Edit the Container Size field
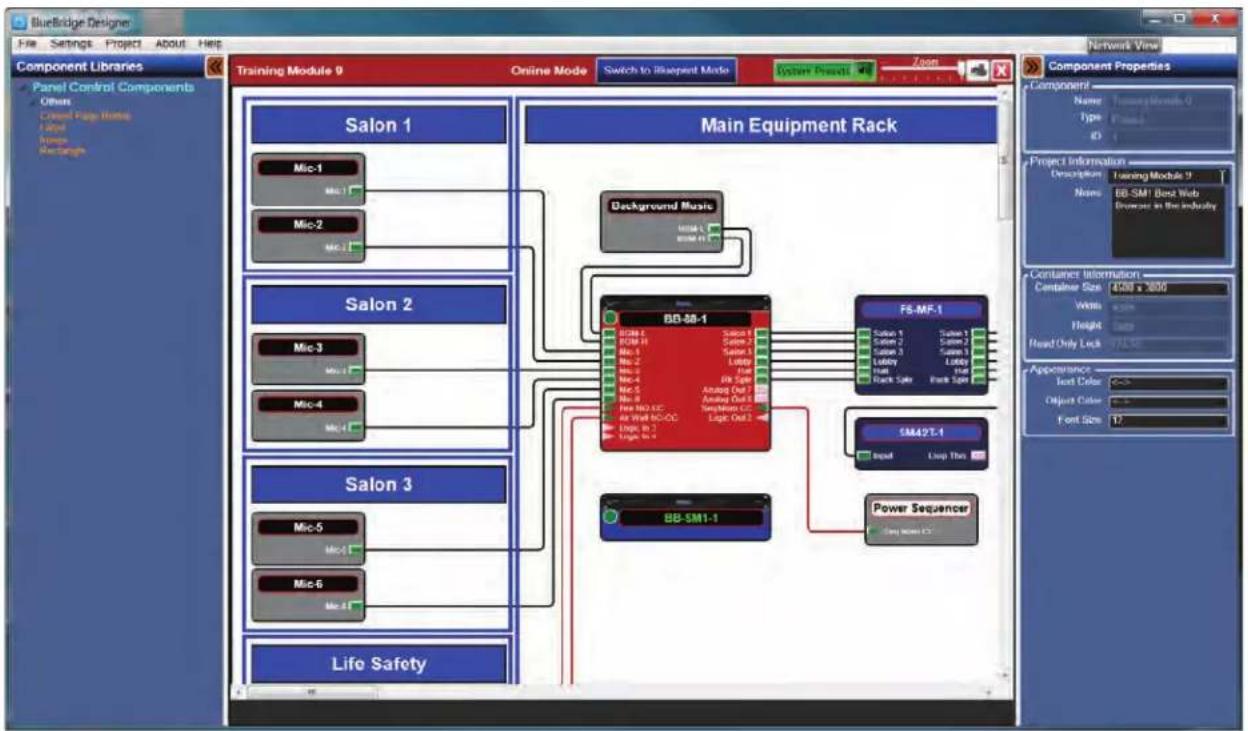 pos(1169,288)
